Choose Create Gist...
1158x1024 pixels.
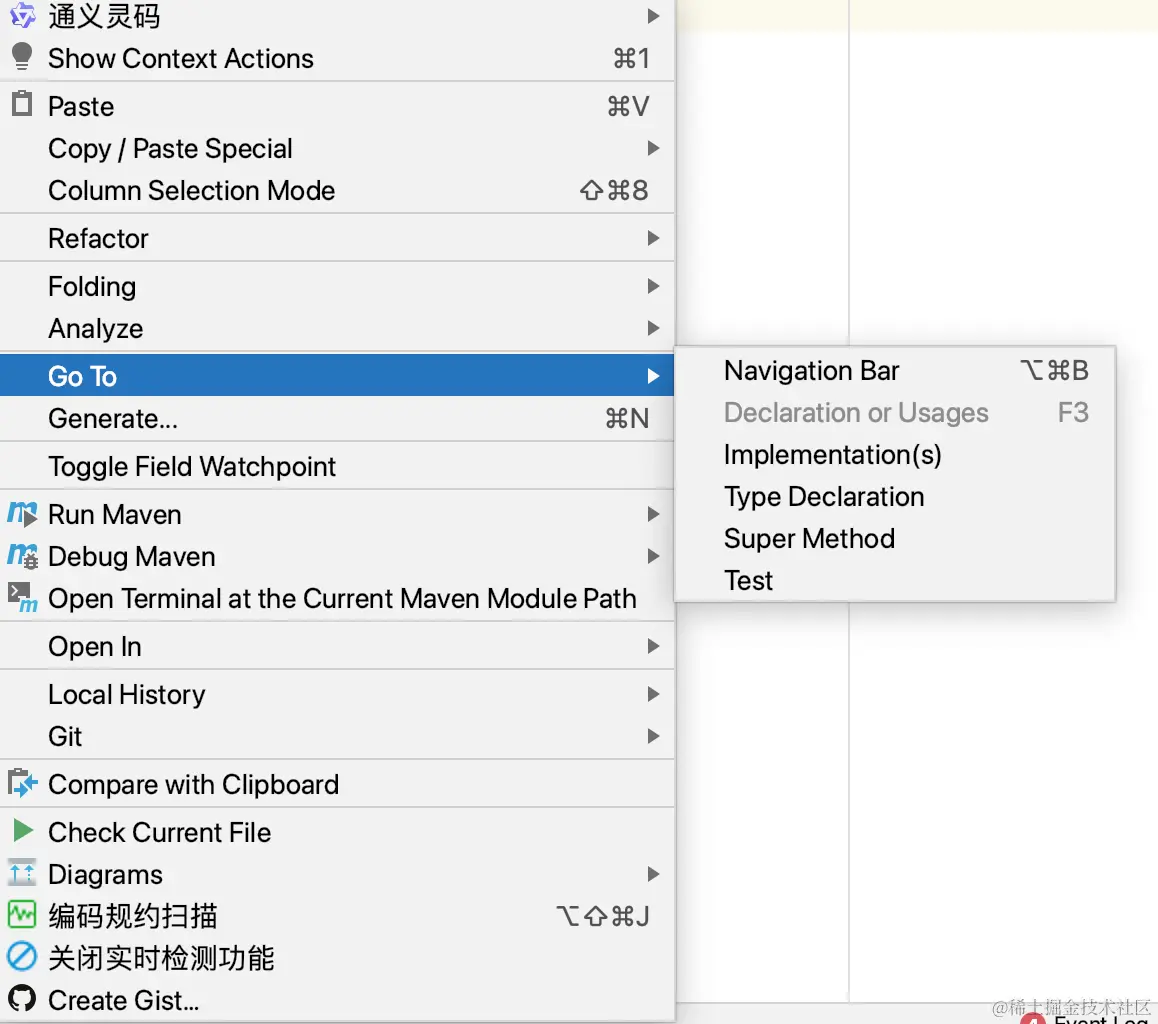click(x=337, y=1000)
